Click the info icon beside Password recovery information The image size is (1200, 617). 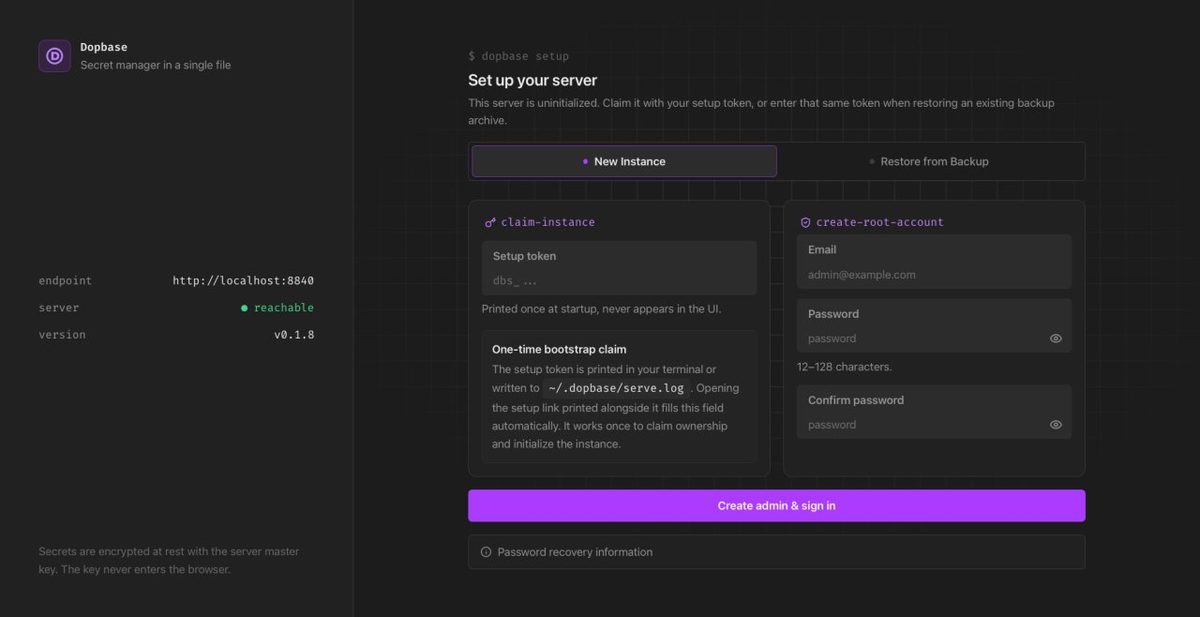tap(486, 552)
